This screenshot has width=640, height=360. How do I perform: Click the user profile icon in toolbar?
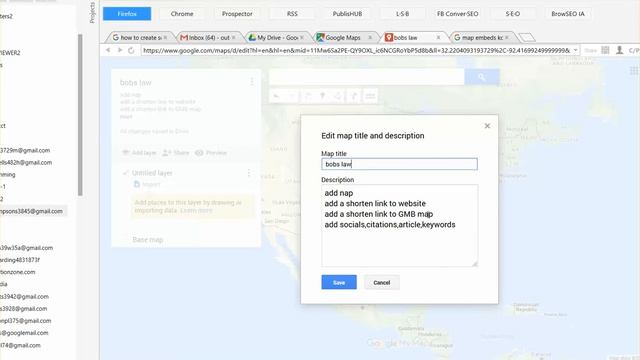coord(619,50)
